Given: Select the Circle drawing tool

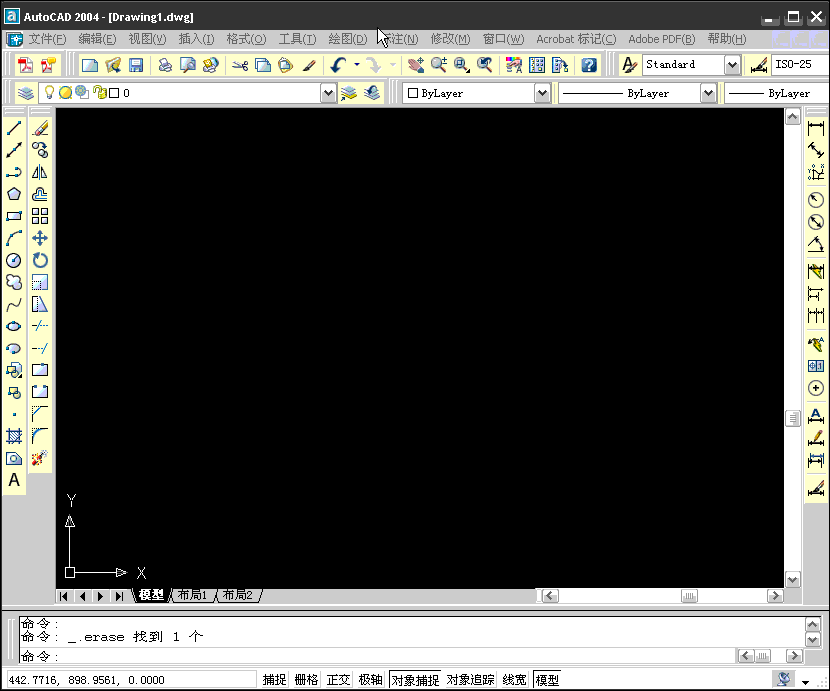Looking at the screenshot, I should [x=14, y=260].
